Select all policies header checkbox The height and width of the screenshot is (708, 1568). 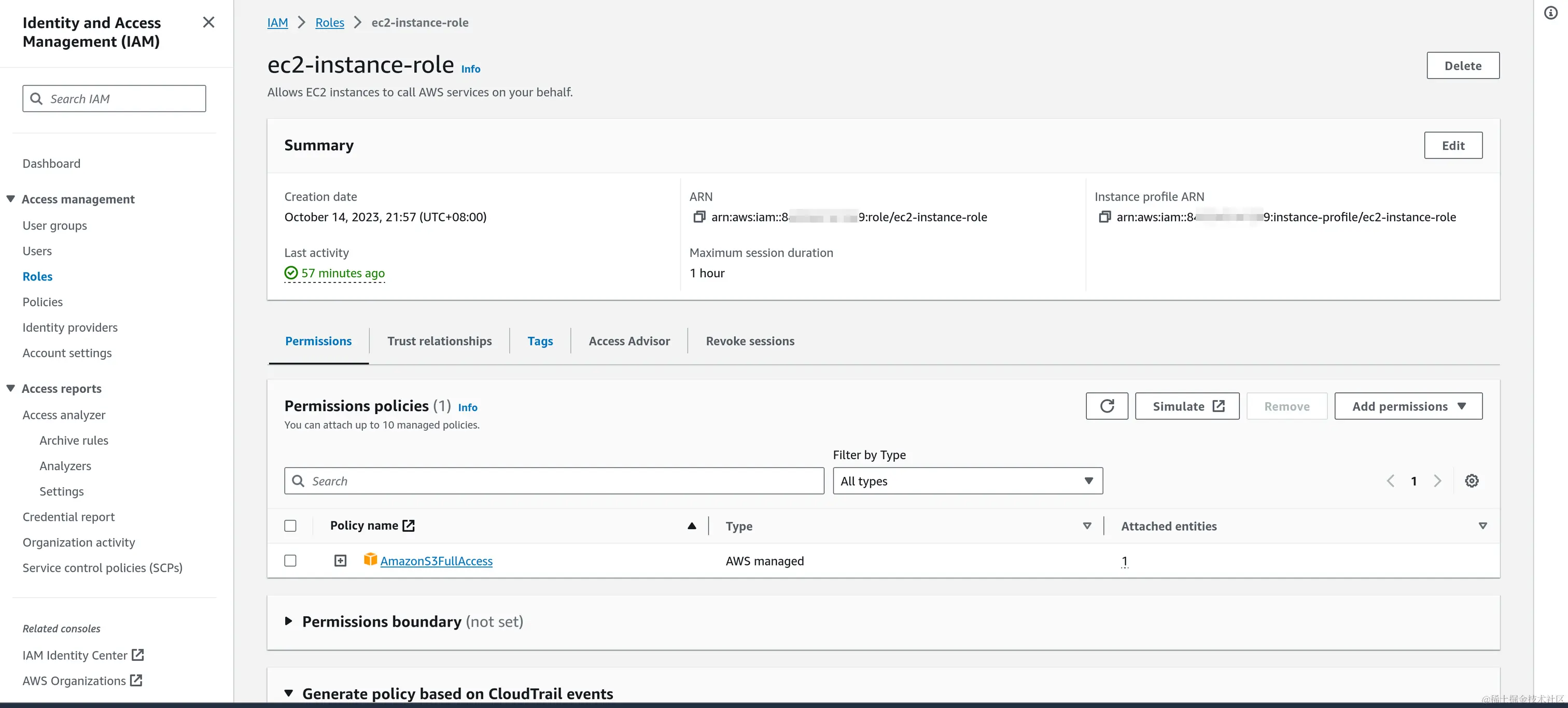click(x=290, y=526)
